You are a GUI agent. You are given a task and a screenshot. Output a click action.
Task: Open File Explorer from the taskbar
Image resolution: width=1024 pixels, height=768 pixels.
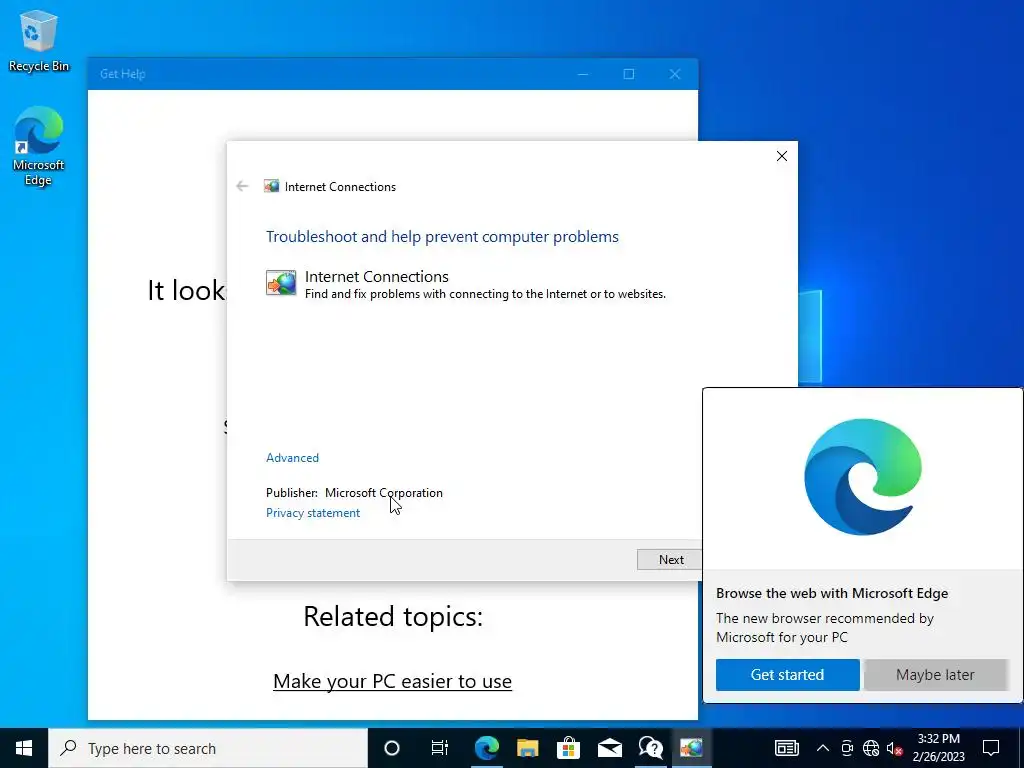[x=528, y=748]
